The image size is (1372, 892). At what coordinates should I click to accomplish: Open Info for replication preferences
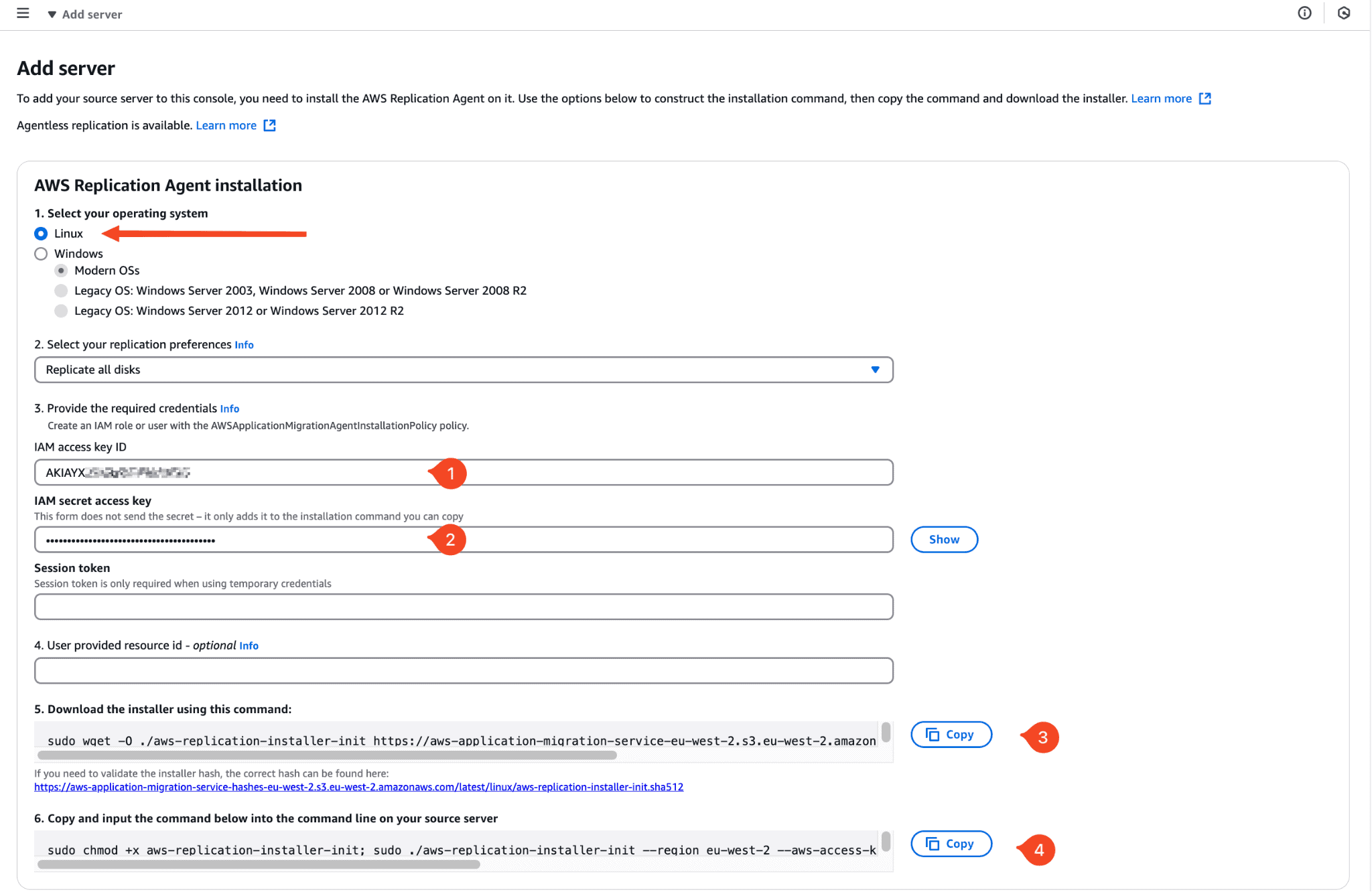click(244, 345)
